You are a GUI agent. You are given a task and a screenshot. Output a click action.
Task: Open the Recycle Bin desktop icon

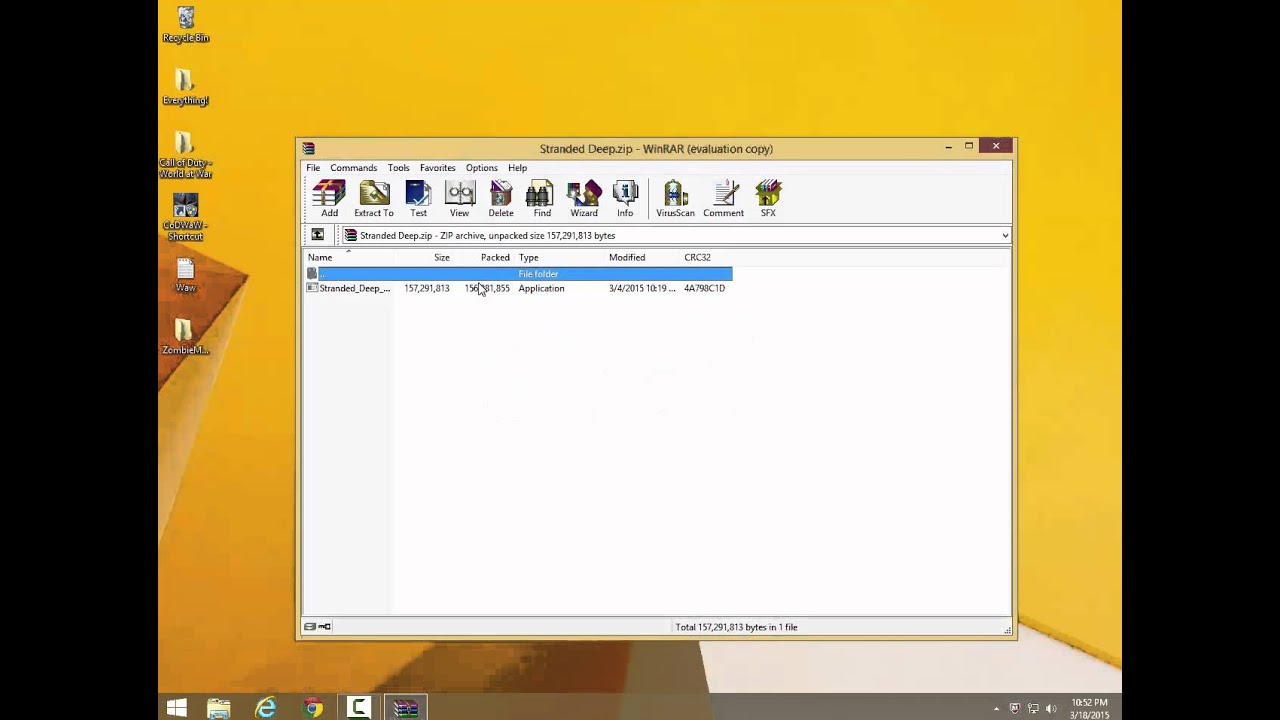[x=185, y=25]
